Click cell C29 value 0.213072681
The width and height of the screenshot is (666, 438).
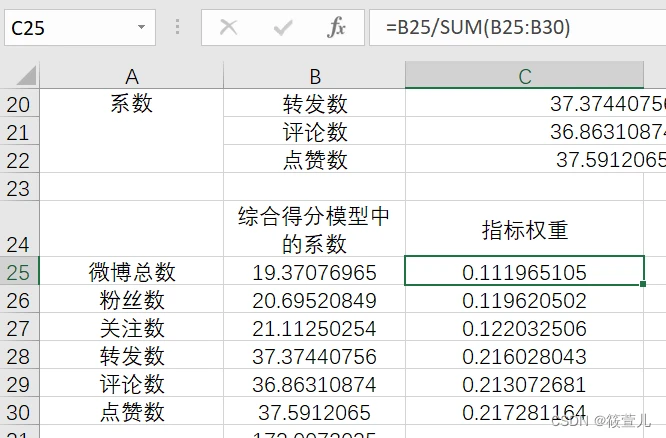point(525,383)
